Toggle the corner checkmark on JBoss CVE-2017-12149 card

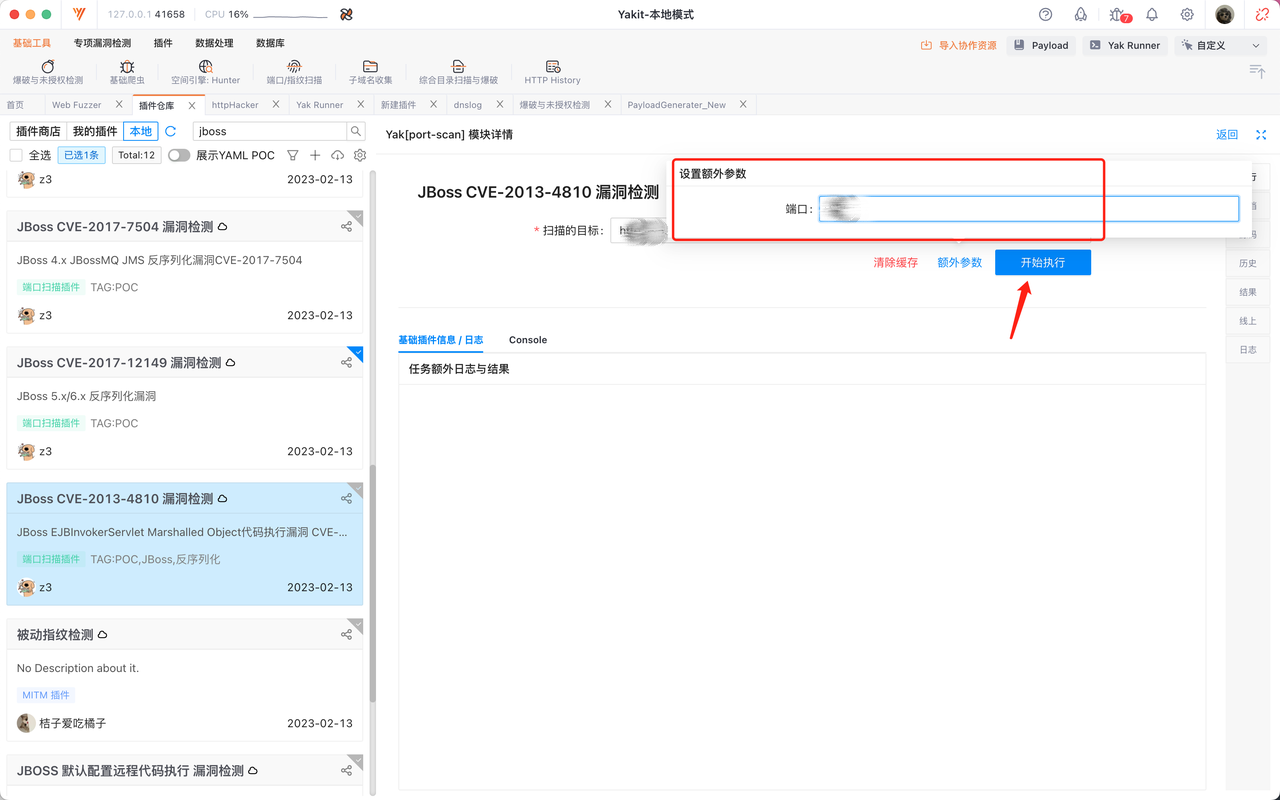pyautogui.click(x=356, y=354)
